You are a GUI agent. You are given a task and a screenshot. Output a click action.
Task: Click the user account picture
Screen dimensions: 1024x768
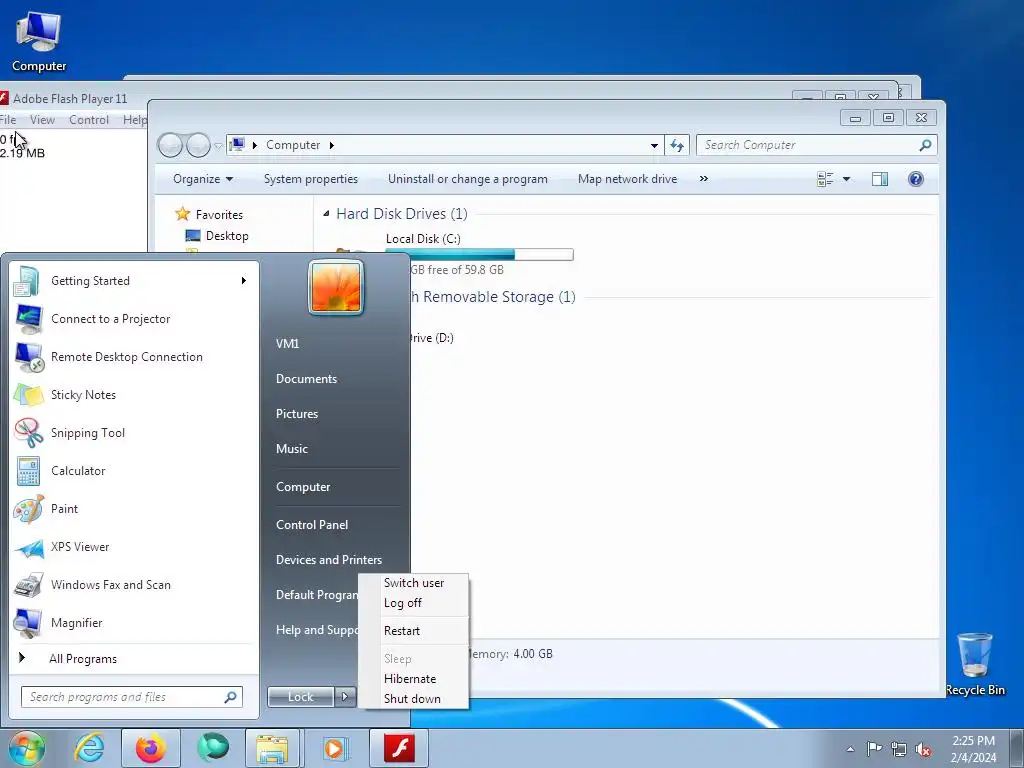(x=336, y=287)
